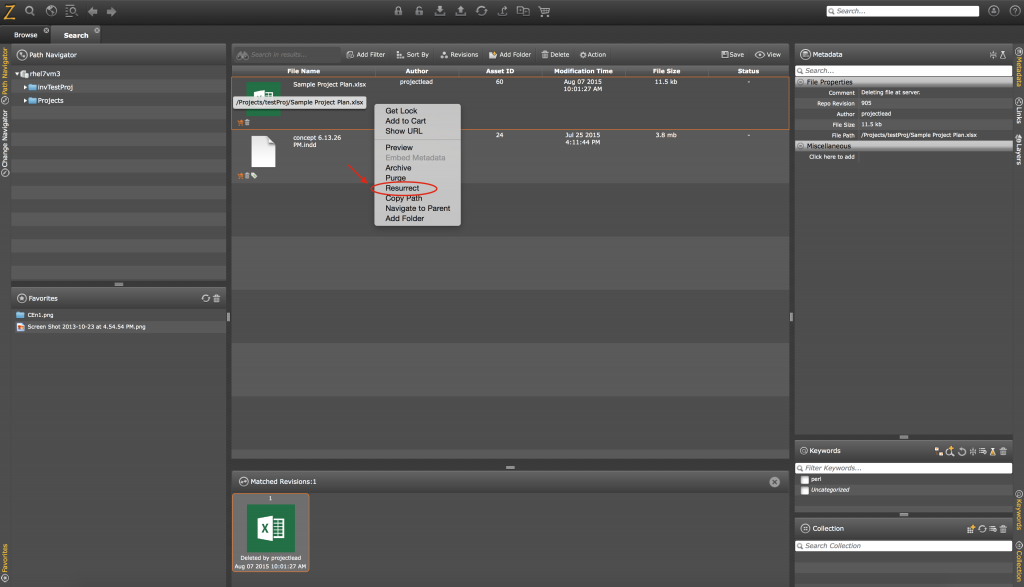Switch to the Browse tab
Screen dimensions: 1024x587
[25, 35]
